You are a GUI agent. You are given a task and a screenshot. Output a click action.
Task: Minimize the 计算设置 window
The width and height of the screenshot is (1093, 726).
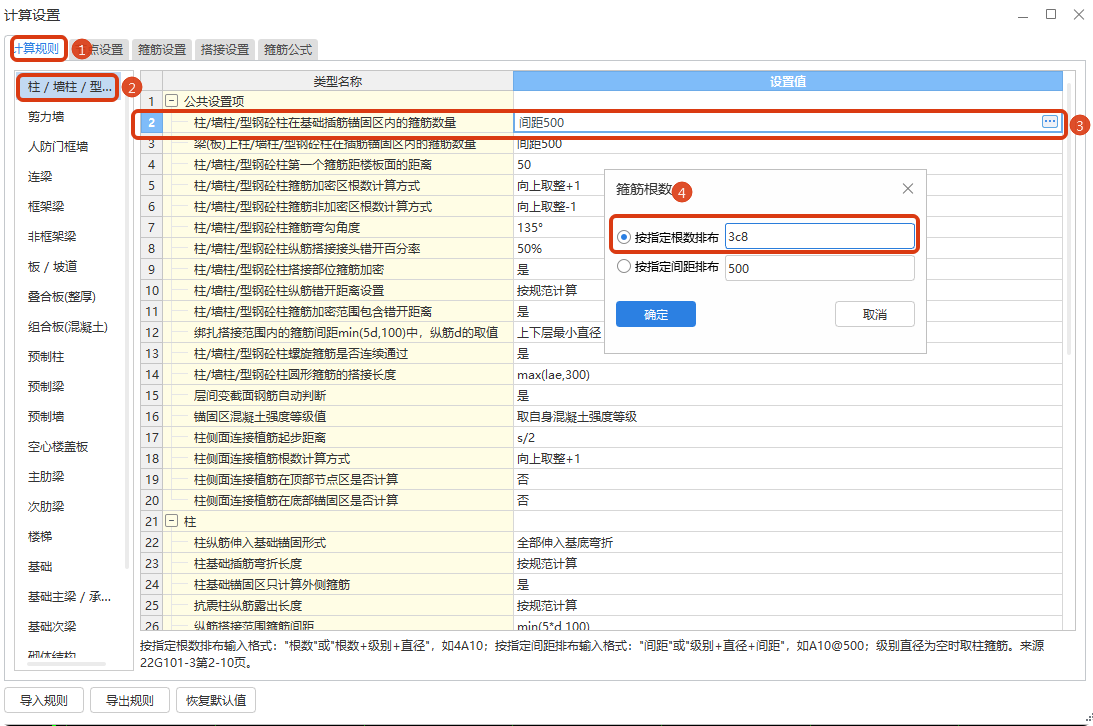(1023, 15)
